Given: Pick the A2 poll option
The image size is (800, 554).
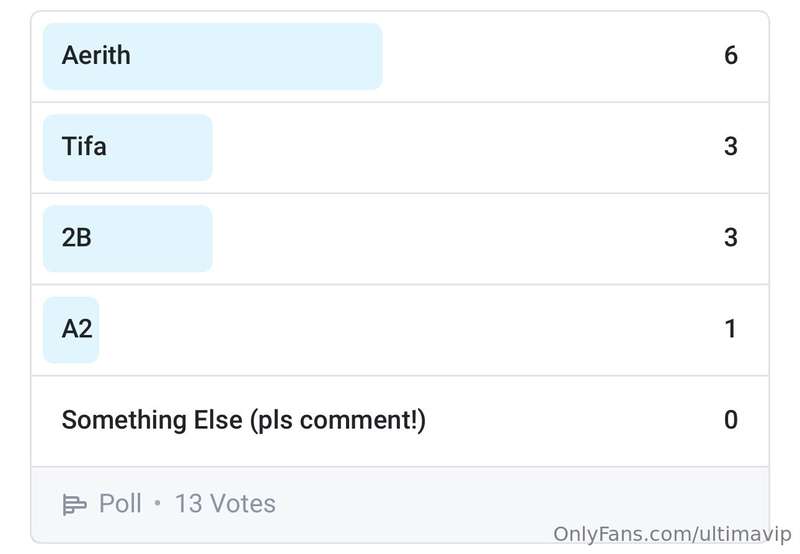Looking at the screenshot, I should click(400, 330).
